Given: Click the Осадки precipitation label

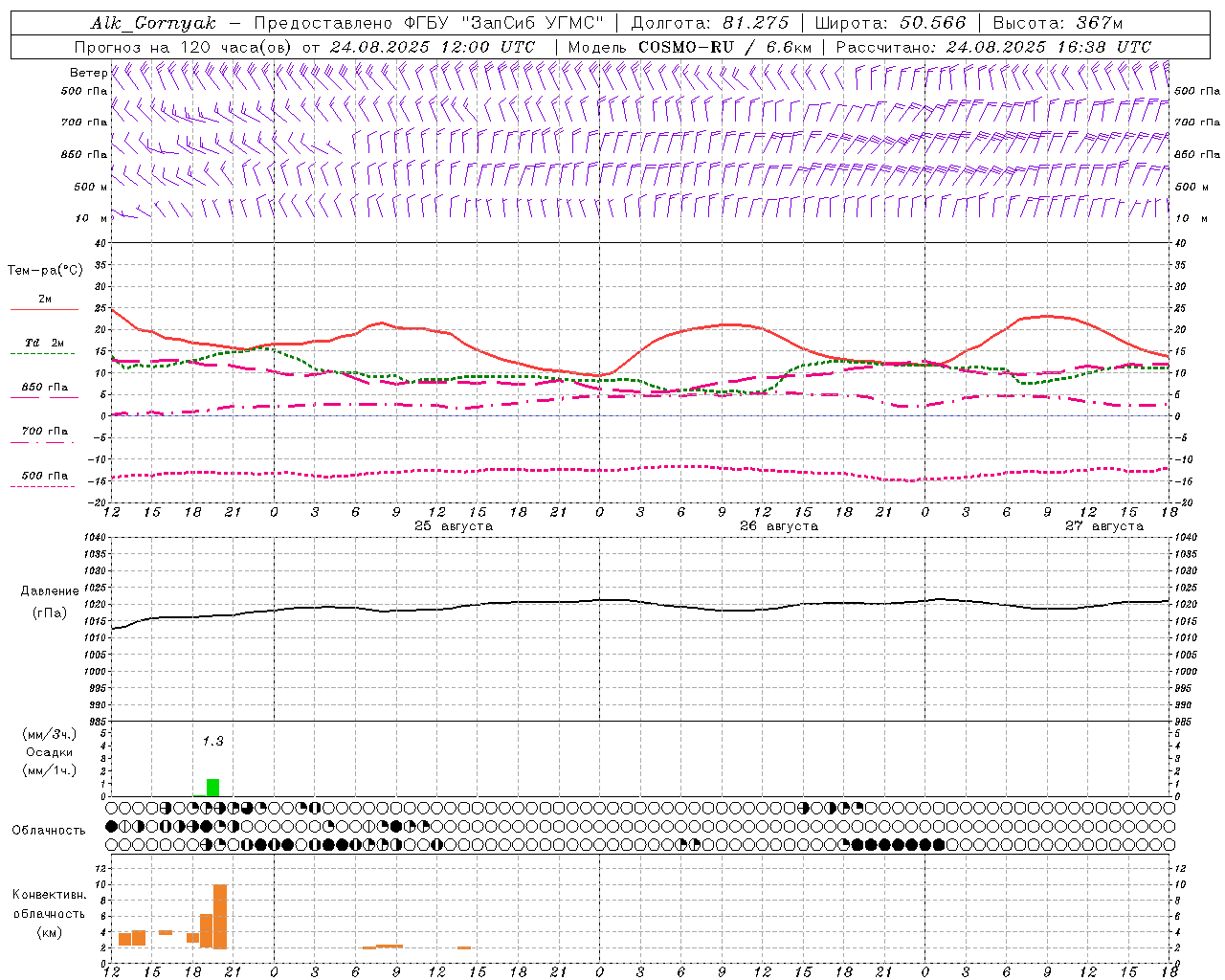Looking at the screenshot, I should pyautogui.click(x=50, y=752).
